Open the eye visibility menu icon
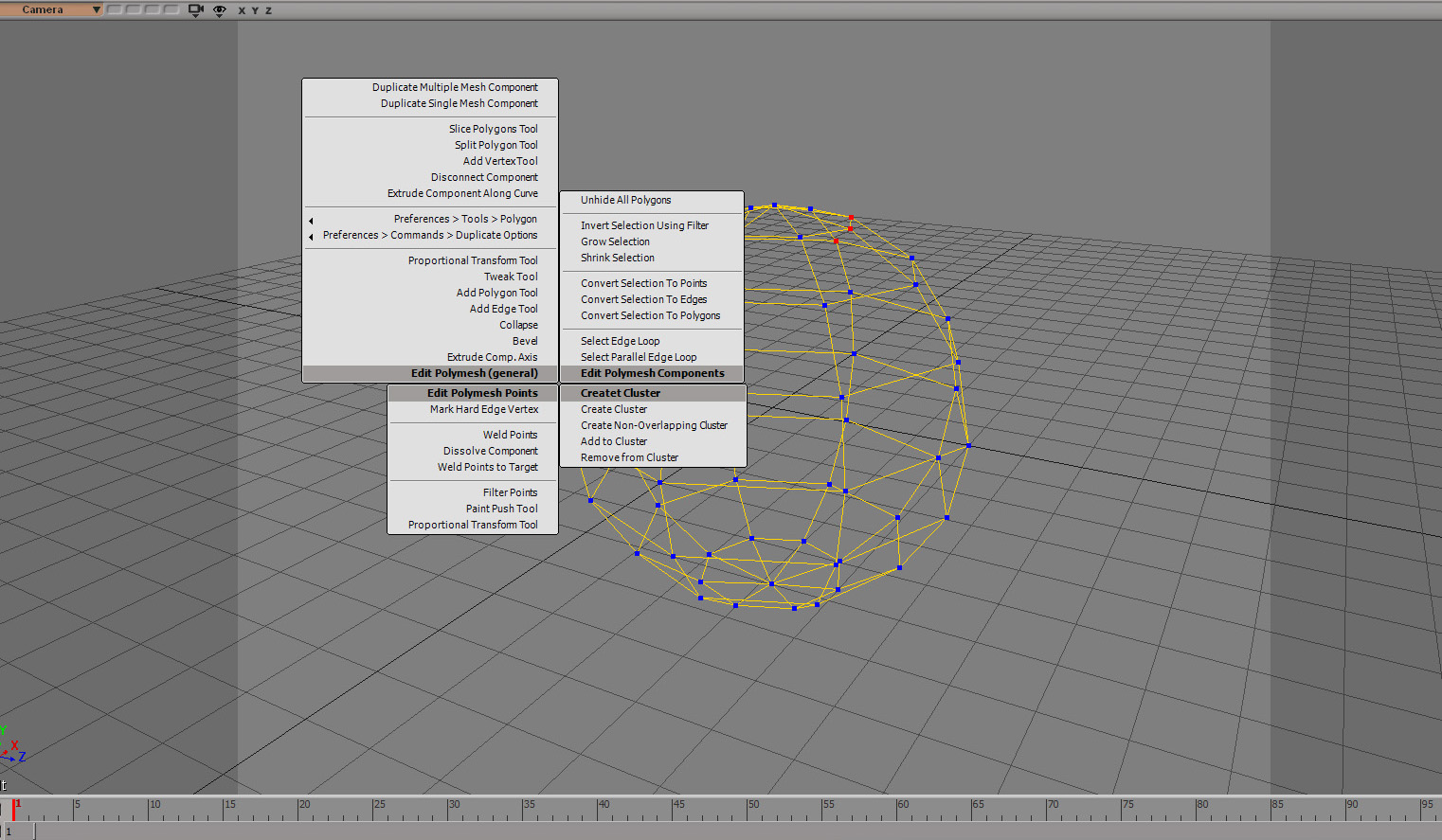 [x=220, y=9]
